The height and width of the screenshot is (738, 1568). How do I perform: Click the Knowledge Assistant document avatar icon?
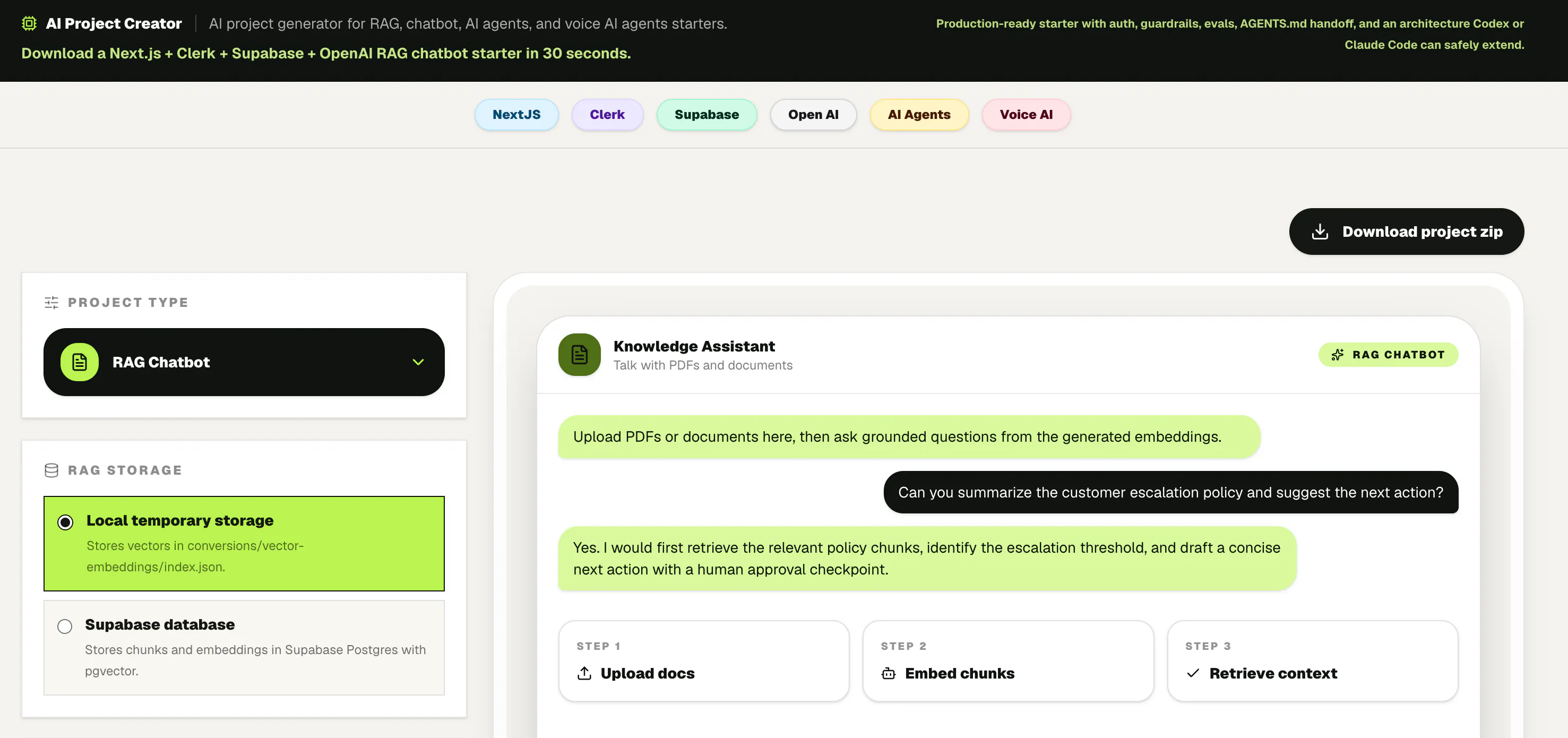pyautogui.click(x=580, y=354)
